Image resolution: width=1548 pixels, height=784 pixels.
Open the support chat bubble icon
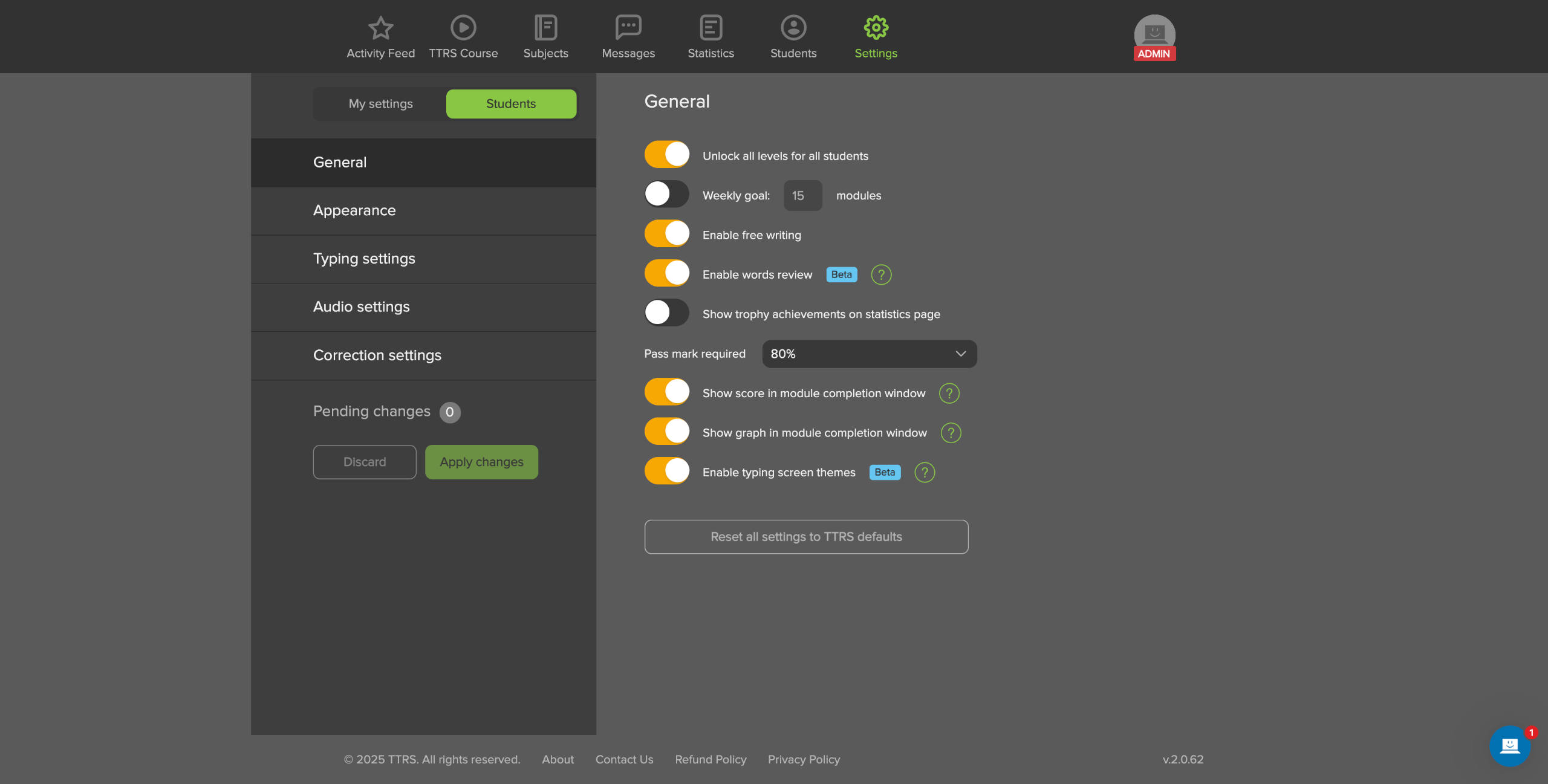point(1510,746)
